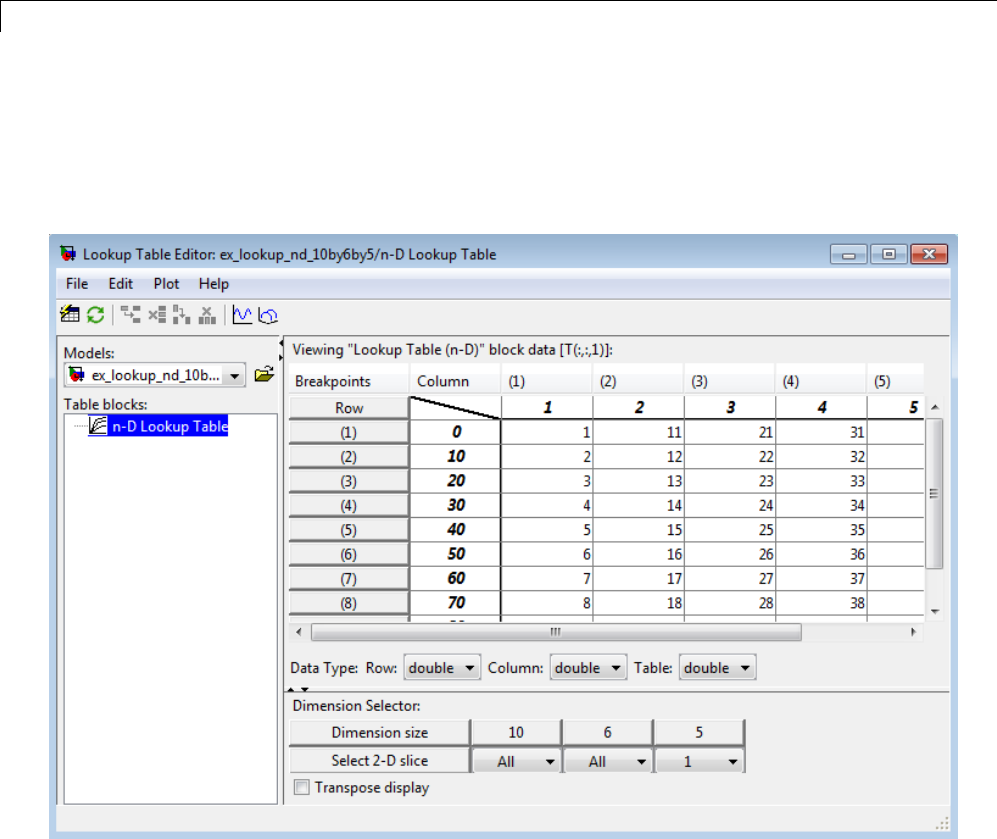Enable the Transpose display checkbox

coord(300,788)
